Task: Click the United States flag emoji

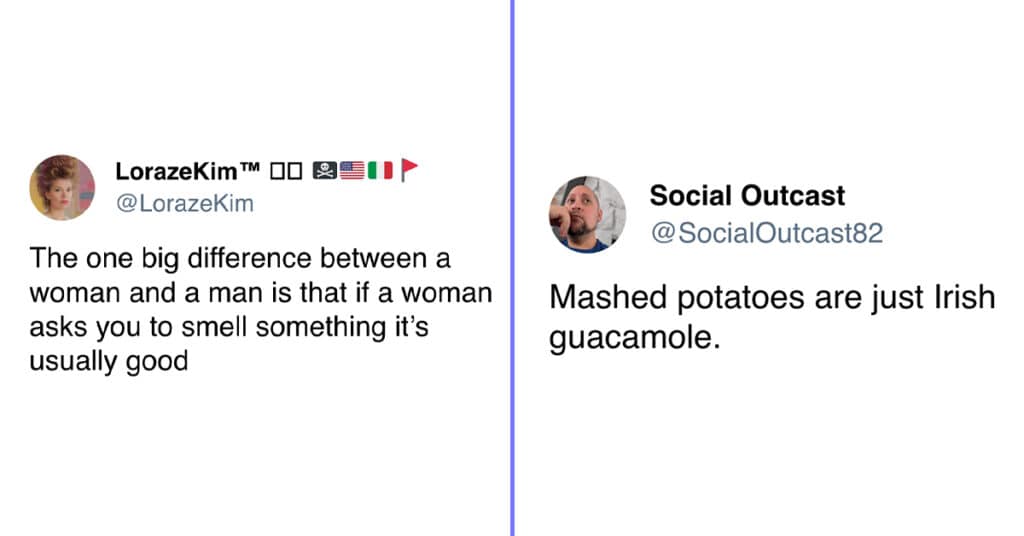Action: [x=352, y=170]
